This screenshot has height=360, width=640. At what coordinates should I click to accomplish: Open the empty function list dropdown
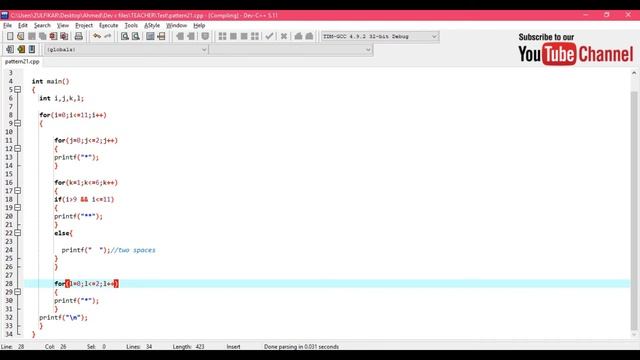291,49
